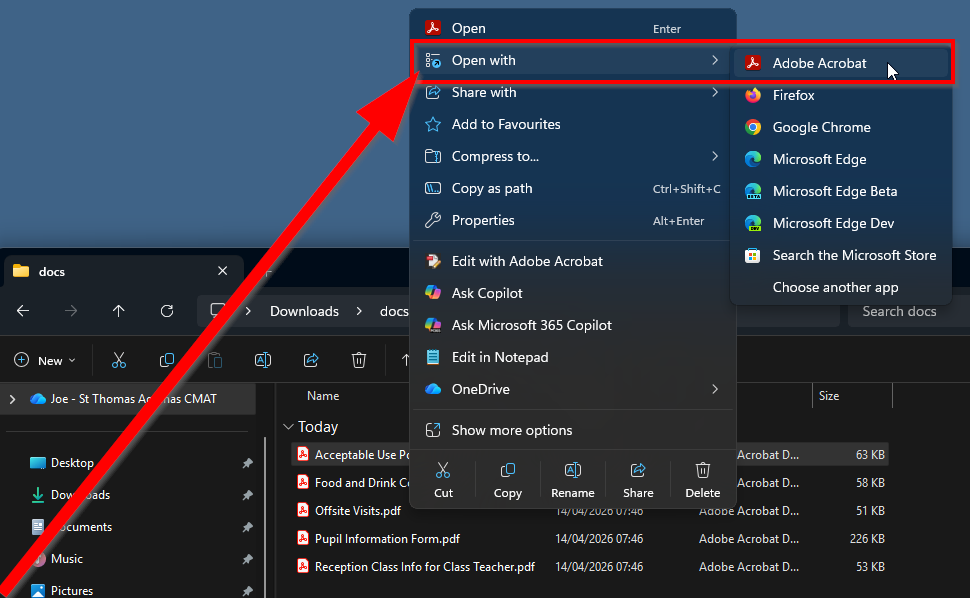Expand the OneDrive submenu
Screen dimensions: 970x598
(714, 389)
